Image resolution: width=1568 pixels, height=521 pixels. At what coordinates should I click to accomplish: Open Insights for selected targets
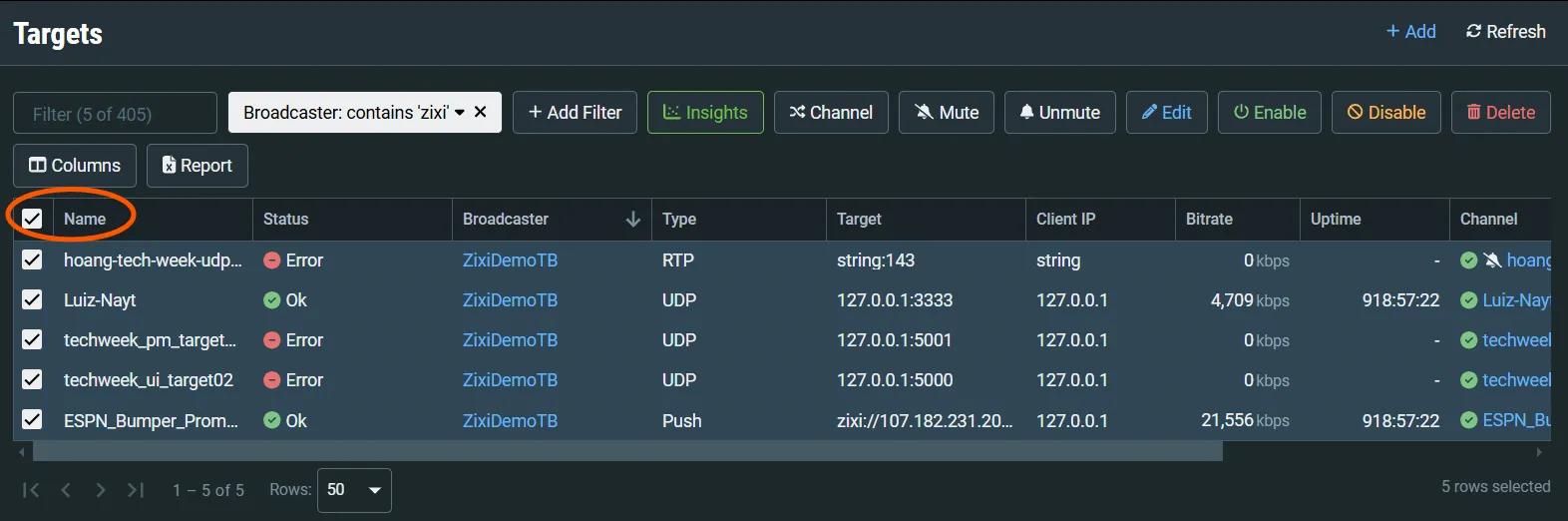[x=705, y=113]
